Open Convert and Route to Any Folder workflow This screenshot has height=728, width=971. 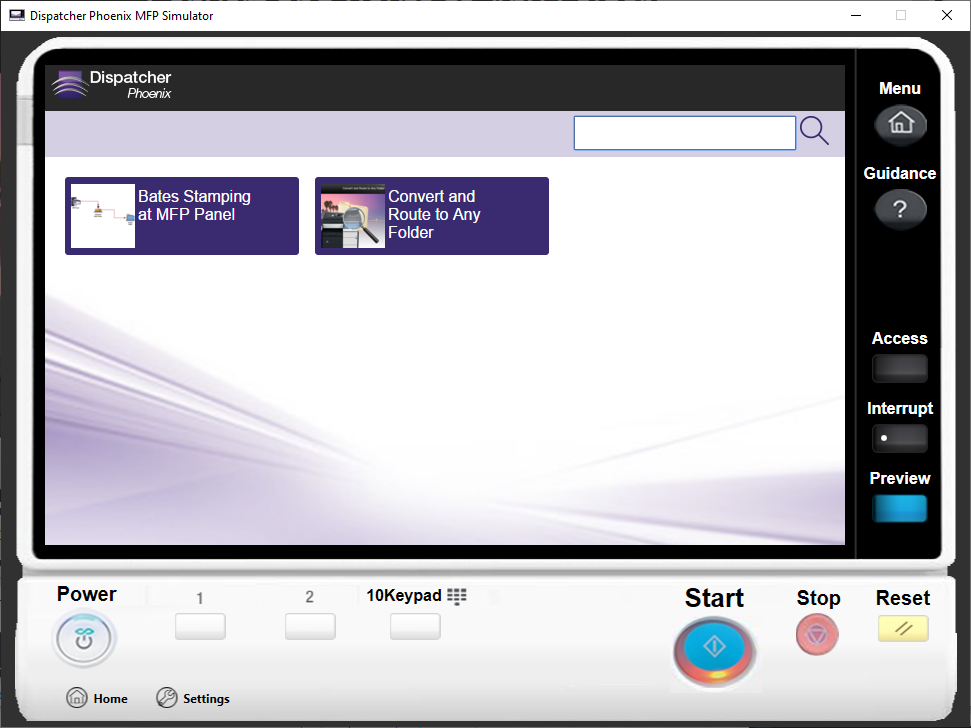tap(432, 216)
